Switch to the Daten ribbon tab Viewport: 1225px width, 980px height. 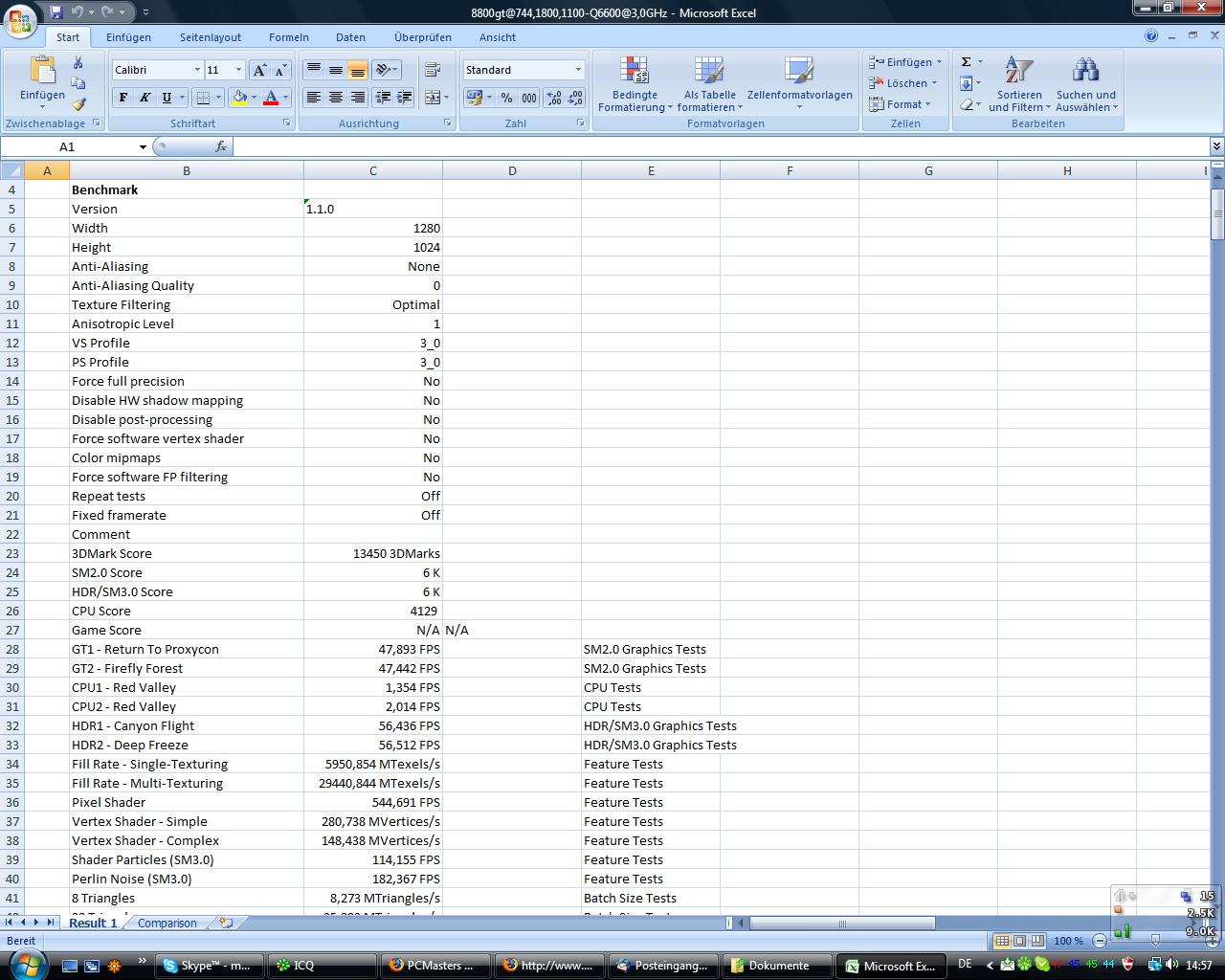pyautogui.click(x=350, y=37)
